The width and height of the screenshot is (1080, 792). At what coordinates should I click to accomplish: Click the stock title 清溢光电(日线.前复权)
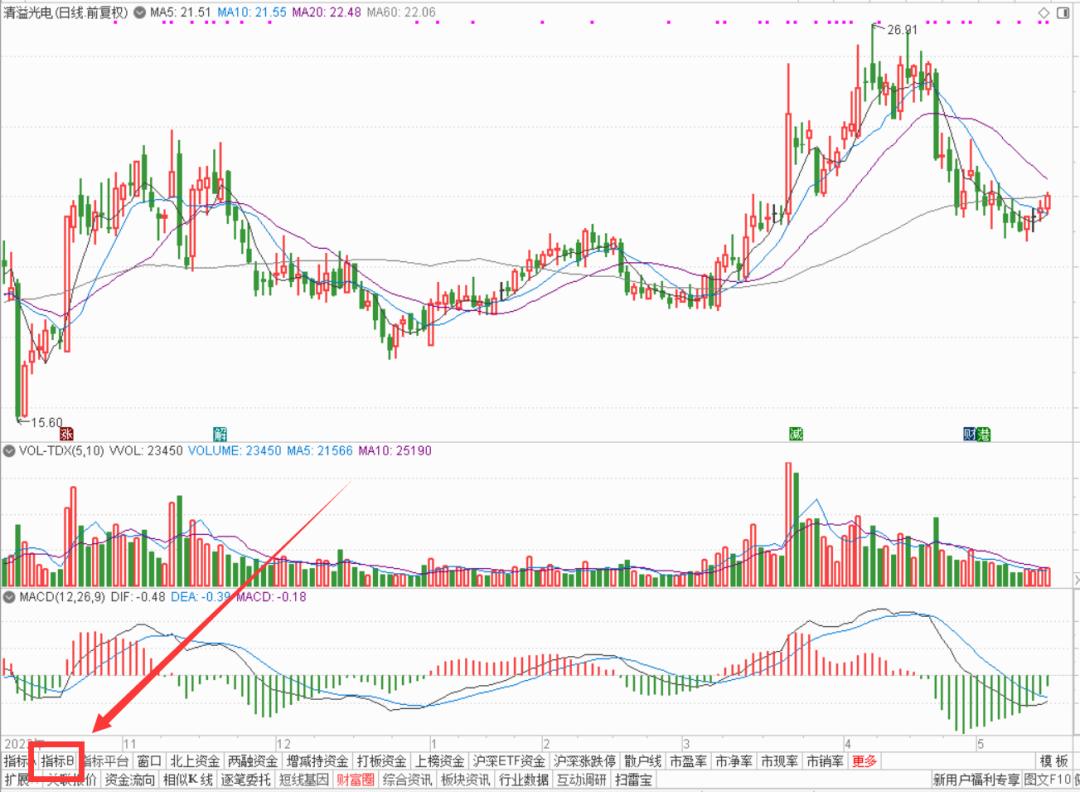(x=66, y=12)
